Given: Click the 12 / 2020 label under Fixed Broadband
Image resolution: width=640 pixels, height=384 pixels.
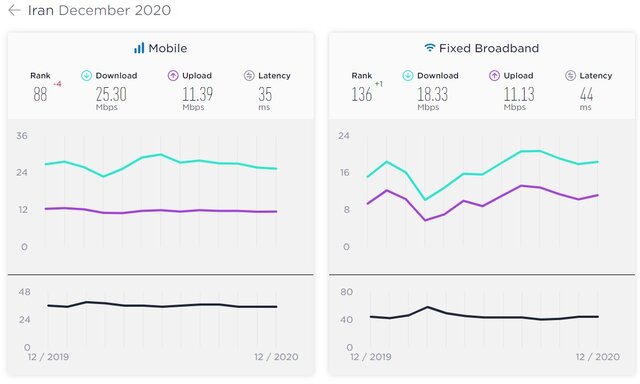Looking at the screenshot, I should [598, 357].
